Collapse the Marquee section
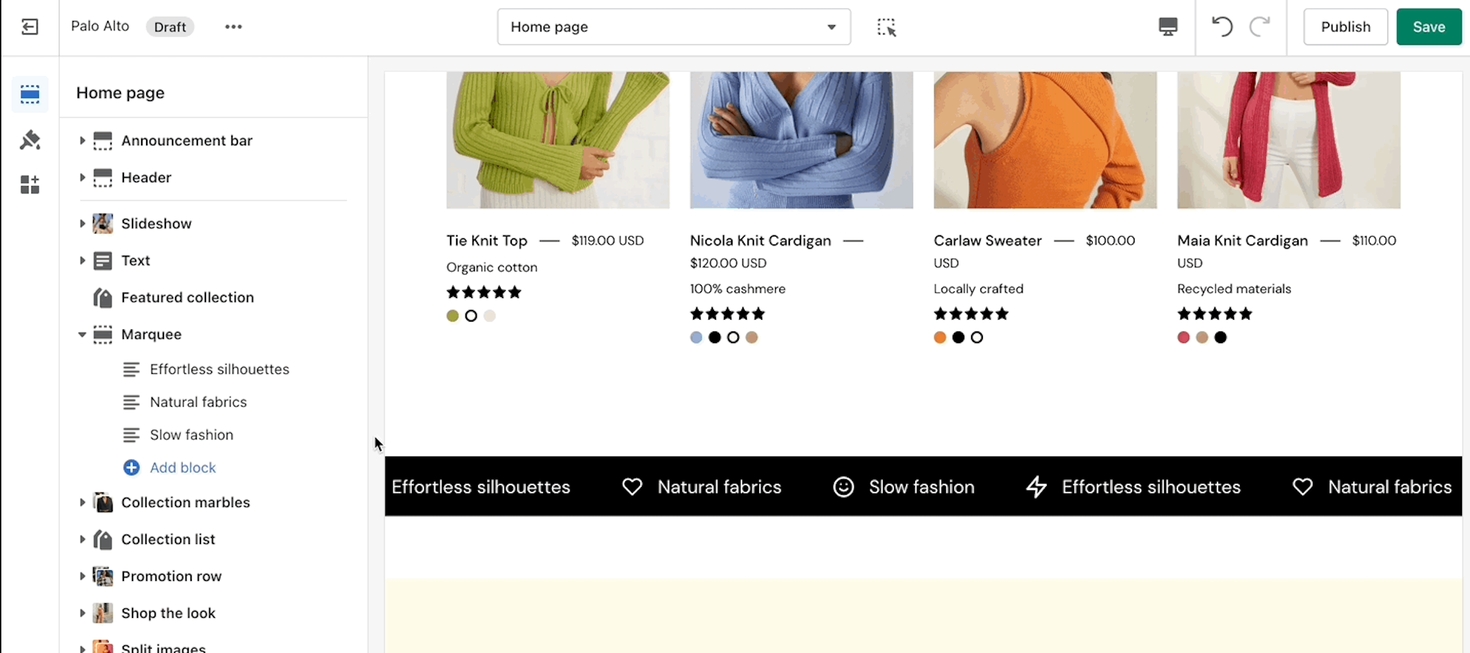The height and width of the screenshot is (653, 1470). point(82,335)
